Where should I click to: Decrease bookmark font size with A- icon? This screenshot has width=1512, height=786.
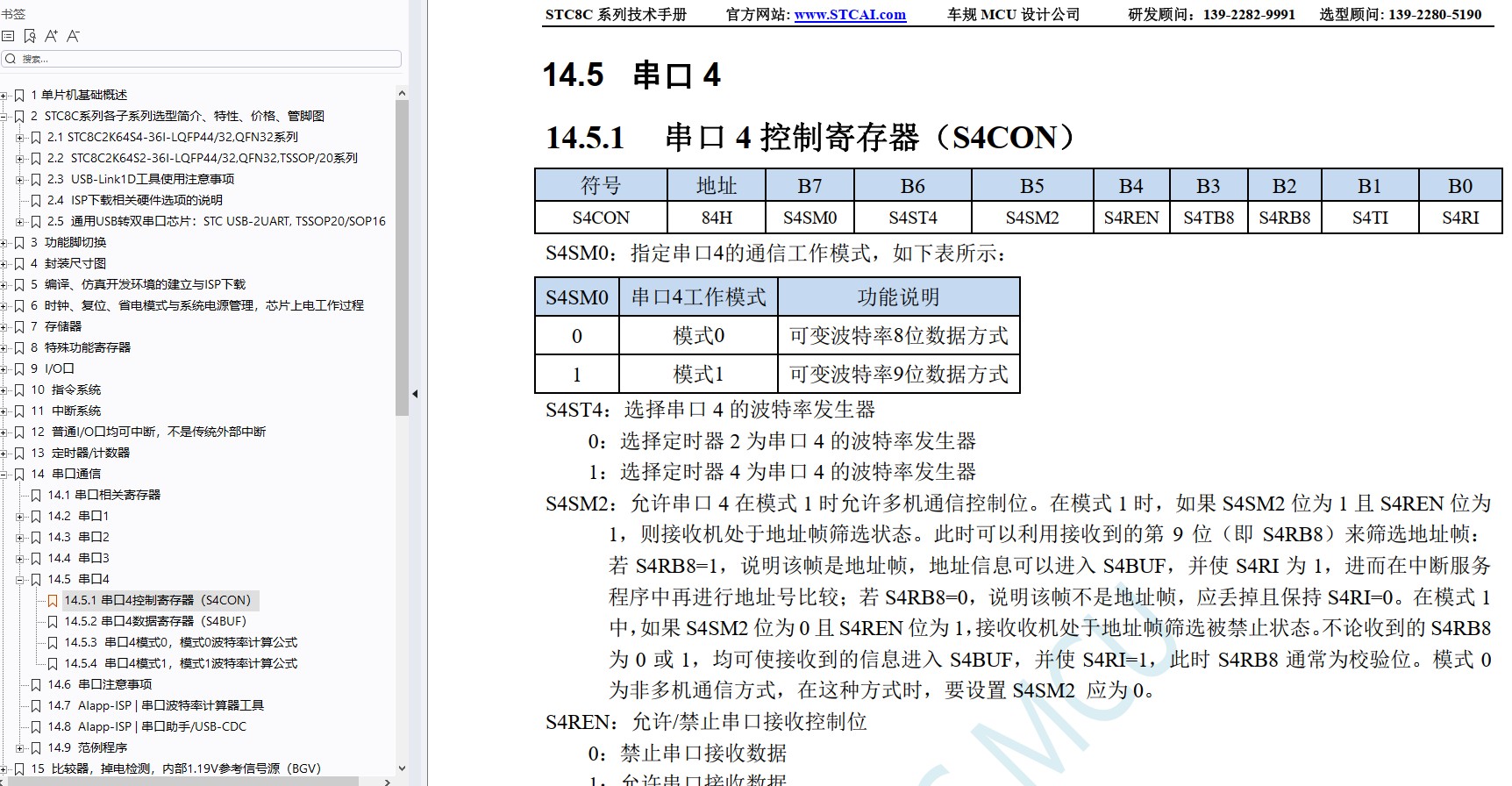coord(73,36)
